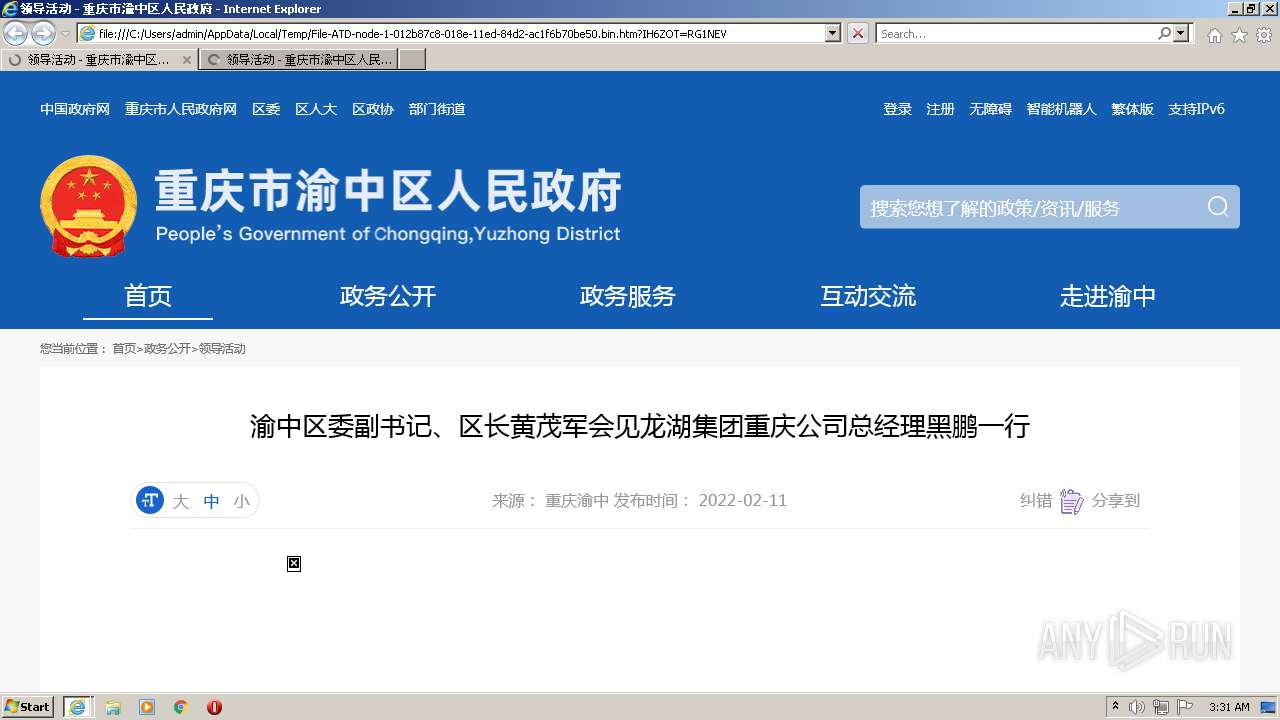
Task: Open the 政务服务 navigation item
Action: tap(628, 296)
